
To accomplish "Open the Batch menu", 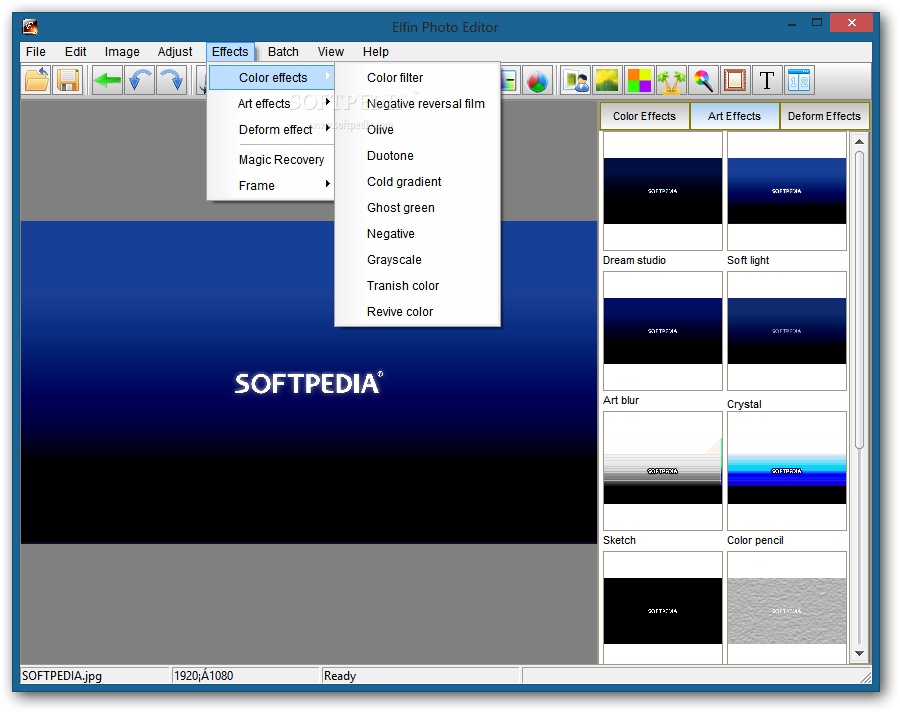I will (x=283, y=52).
